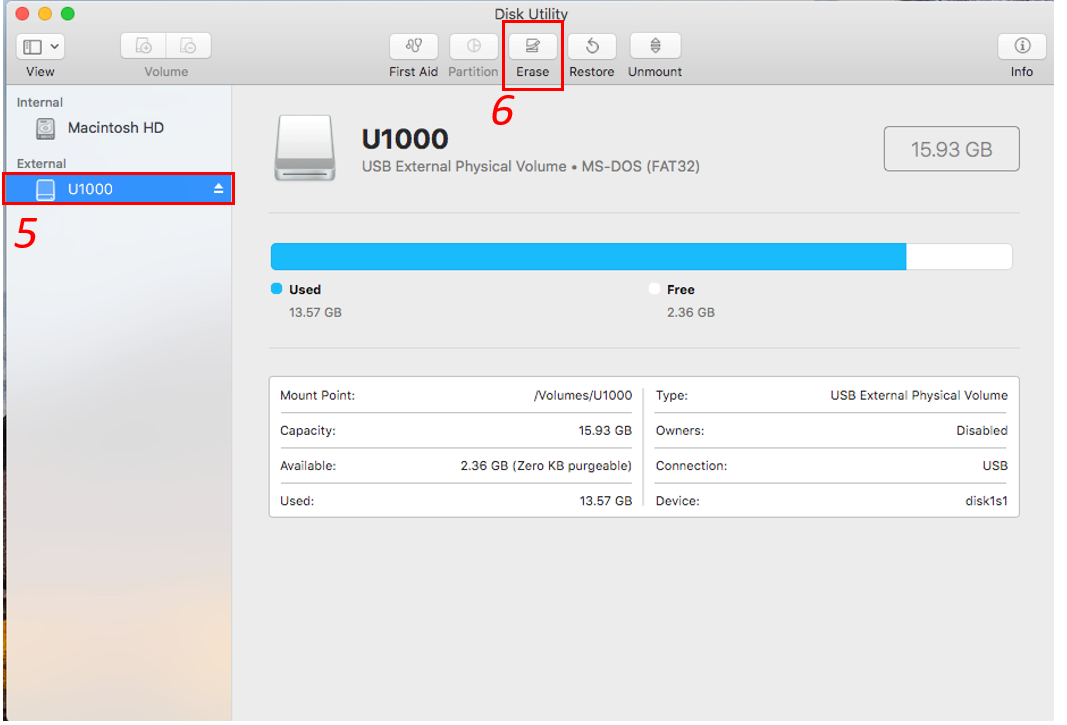This screenshot has width=1067, height=725.
Task: Click the MS-DOS (FAT32) subtitle text
Action: 640,167
